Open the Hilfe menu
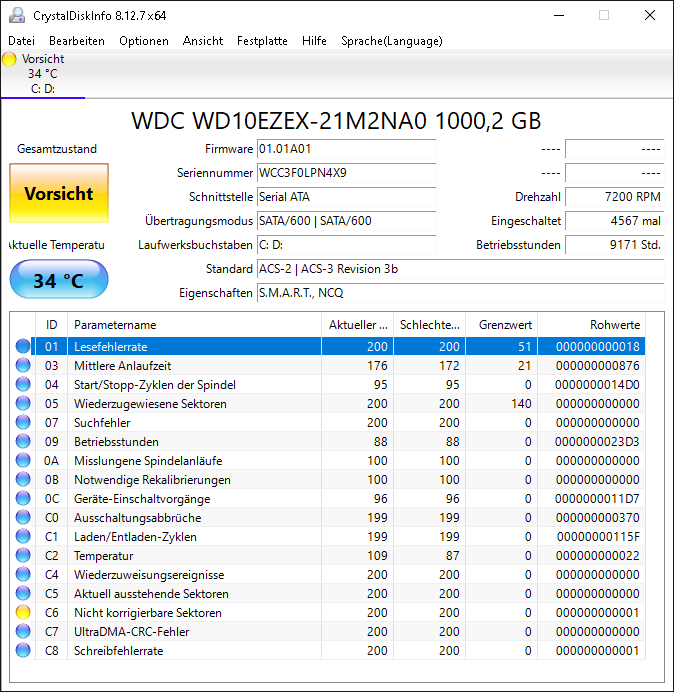The image size is (674, 692). coord(314,41)
